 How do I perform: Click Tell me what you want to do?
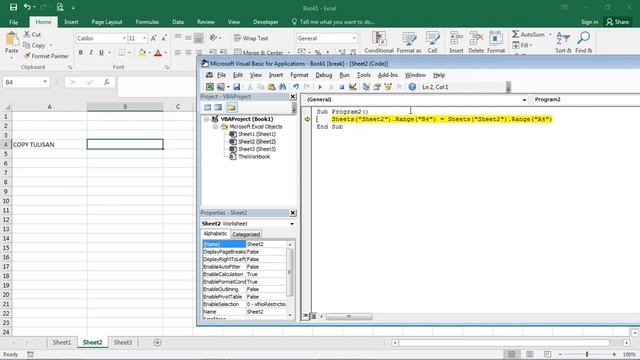(333, 22)
